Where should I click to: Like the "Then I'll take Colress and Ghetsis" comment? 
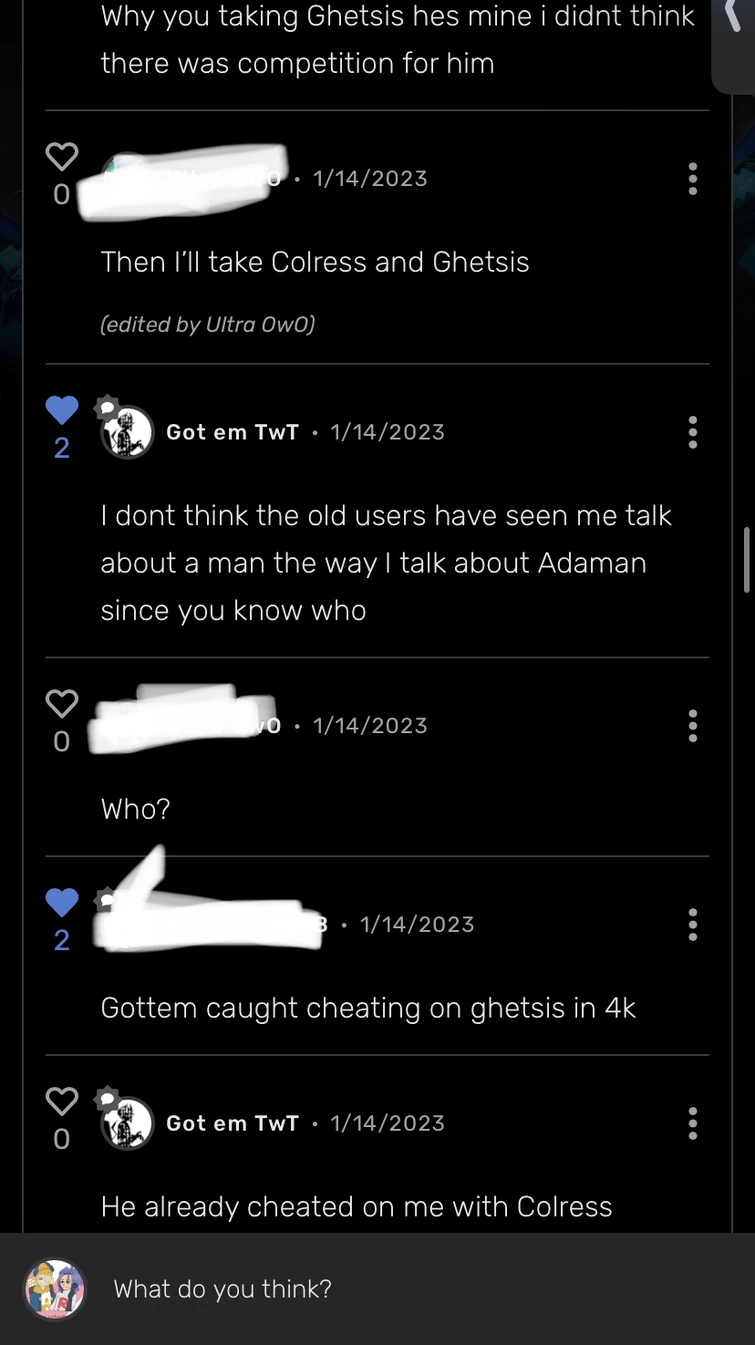click(62, 156)
